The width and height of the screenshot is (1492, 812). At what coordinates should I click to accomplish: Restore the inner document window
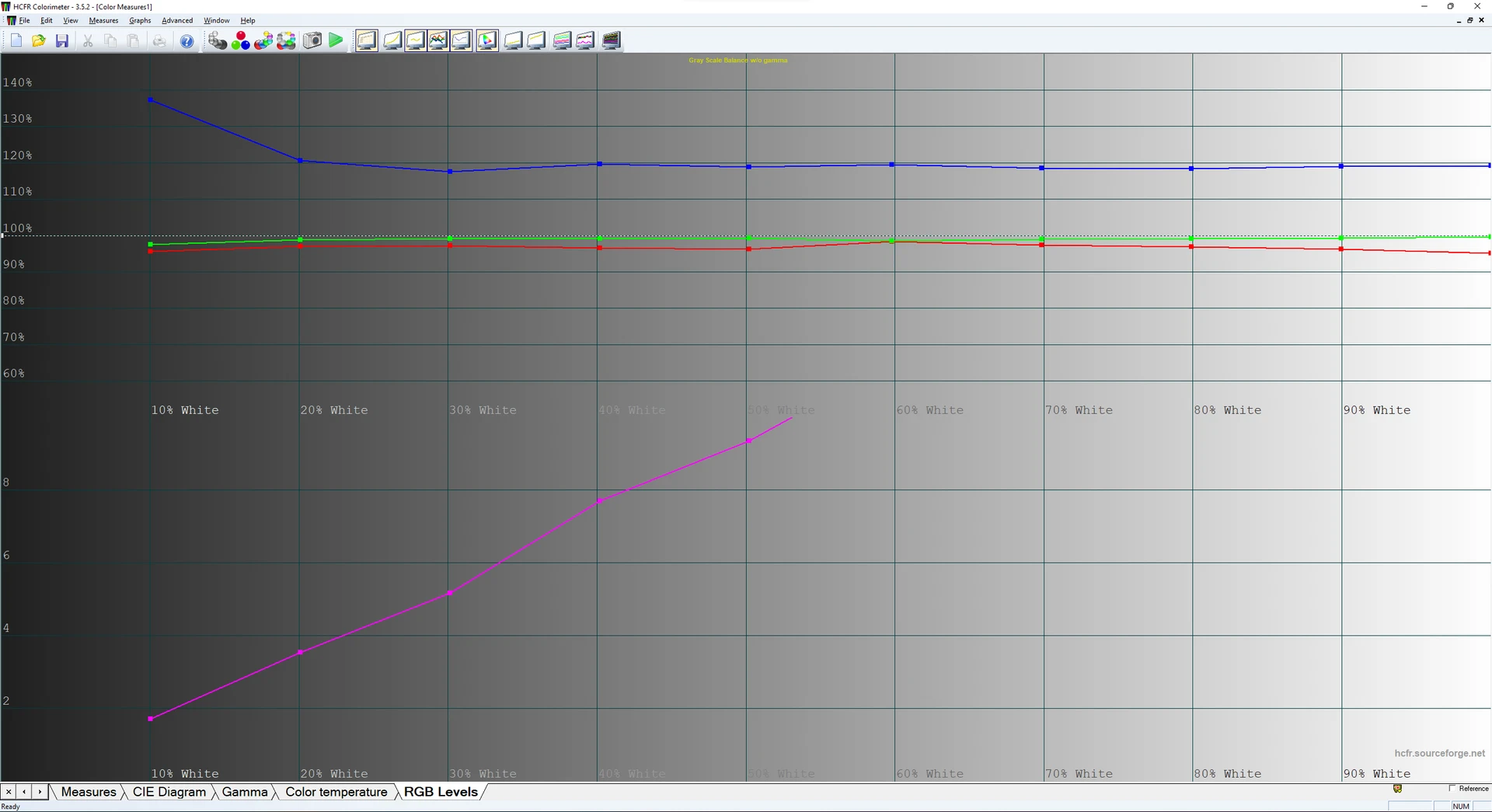[x=1469, y=20]
